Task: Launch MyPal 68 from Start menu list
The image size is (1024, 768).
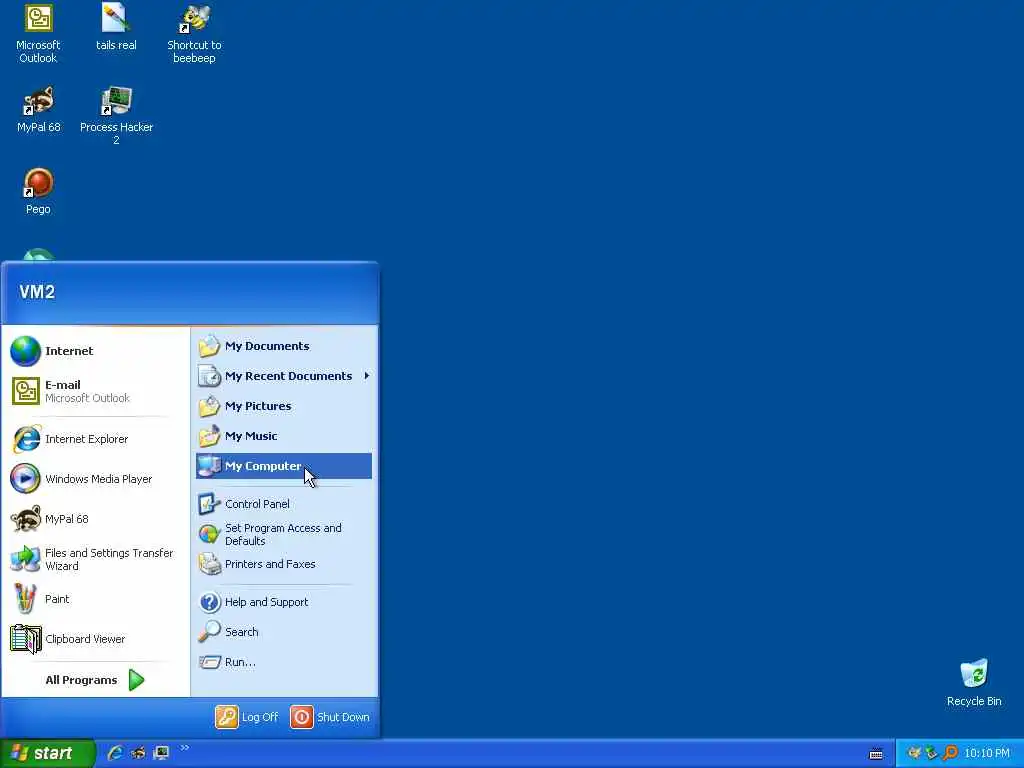Action: click(95, 519)
